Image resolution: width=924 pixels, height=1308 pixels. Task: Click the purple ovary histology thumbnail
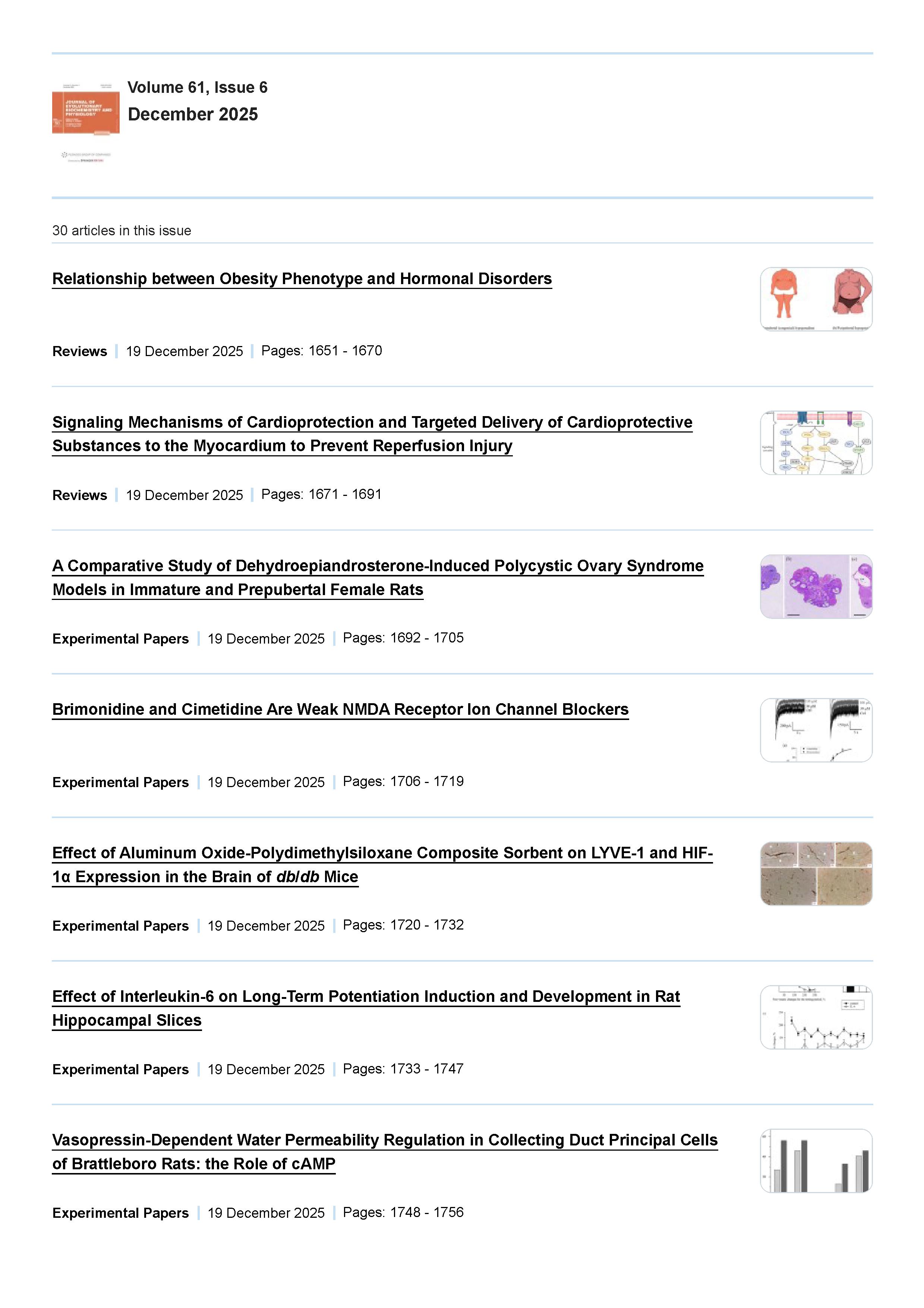(x=816, y=586)
